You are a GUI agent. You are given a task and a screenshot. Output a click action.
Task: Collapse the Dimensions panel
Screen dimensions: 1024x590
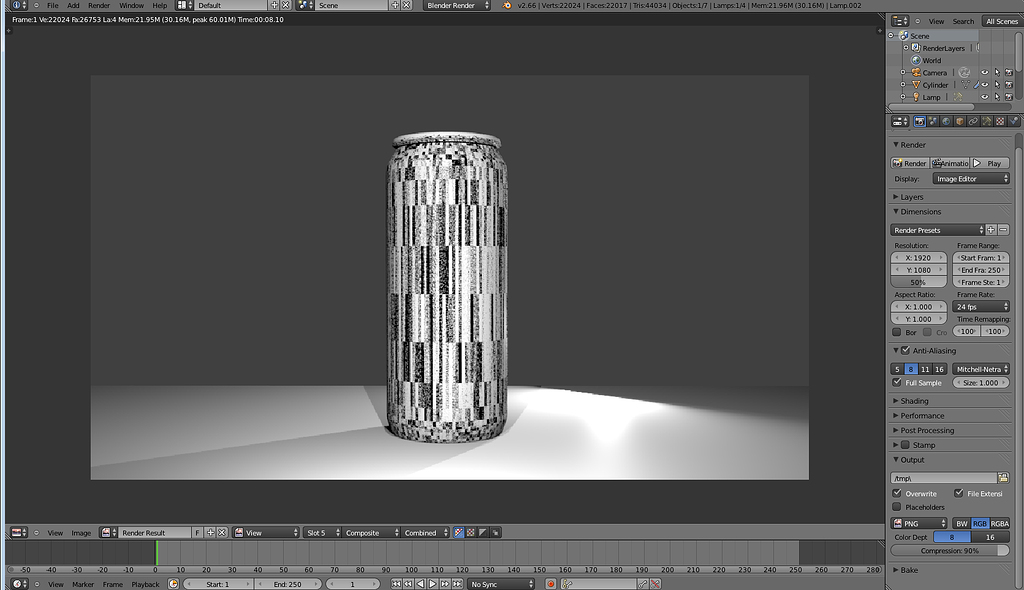(918, 212)
